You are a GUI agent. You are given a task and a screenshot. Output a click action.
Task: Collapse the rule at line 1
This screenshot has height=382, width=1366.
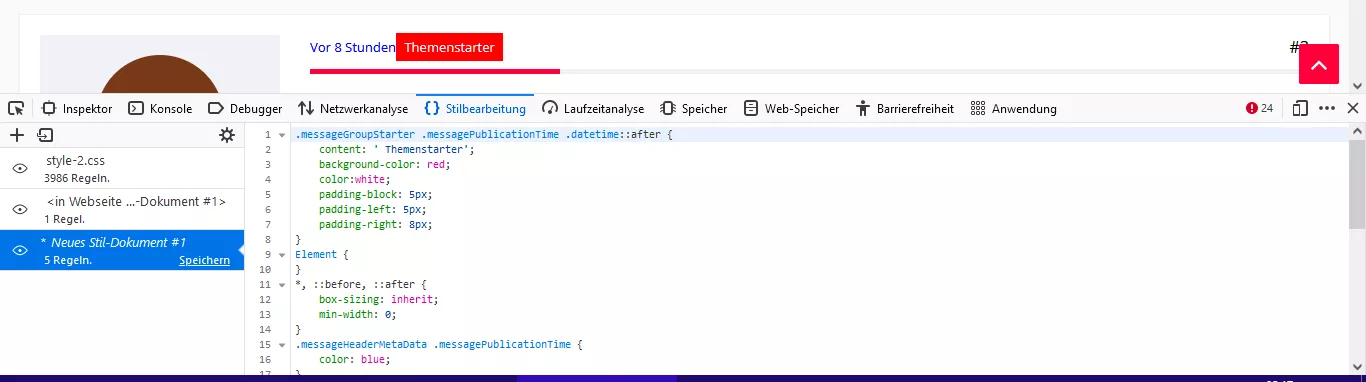(282, 134)
